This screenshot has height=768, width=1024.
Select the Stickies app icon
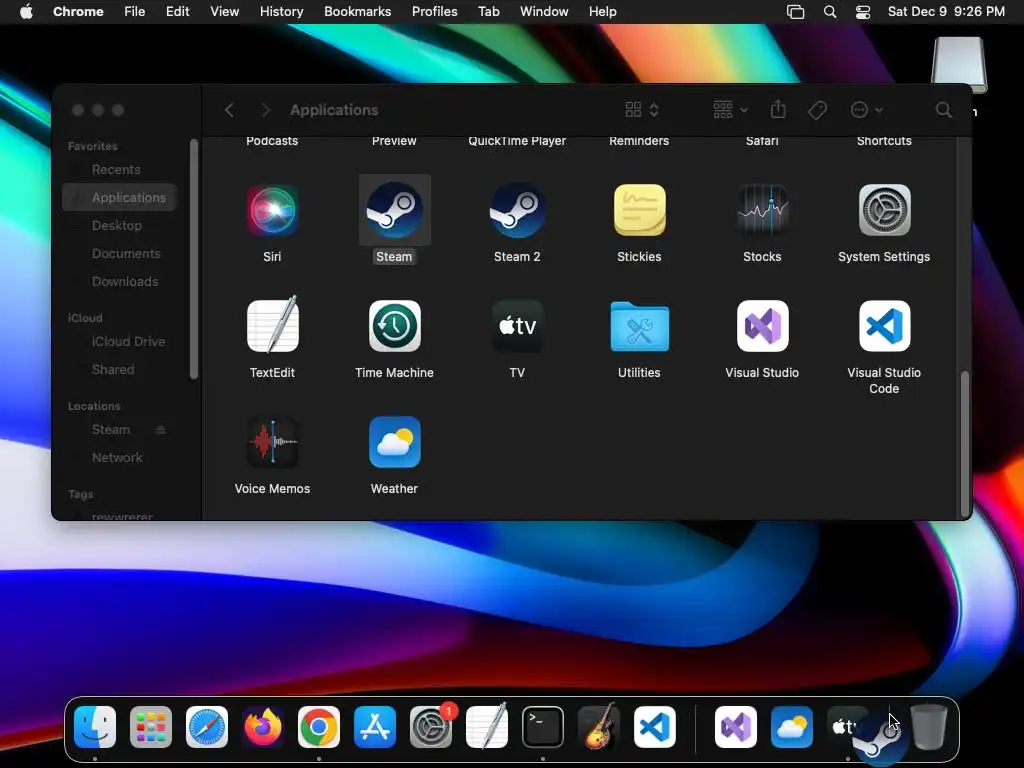[639, 210]
